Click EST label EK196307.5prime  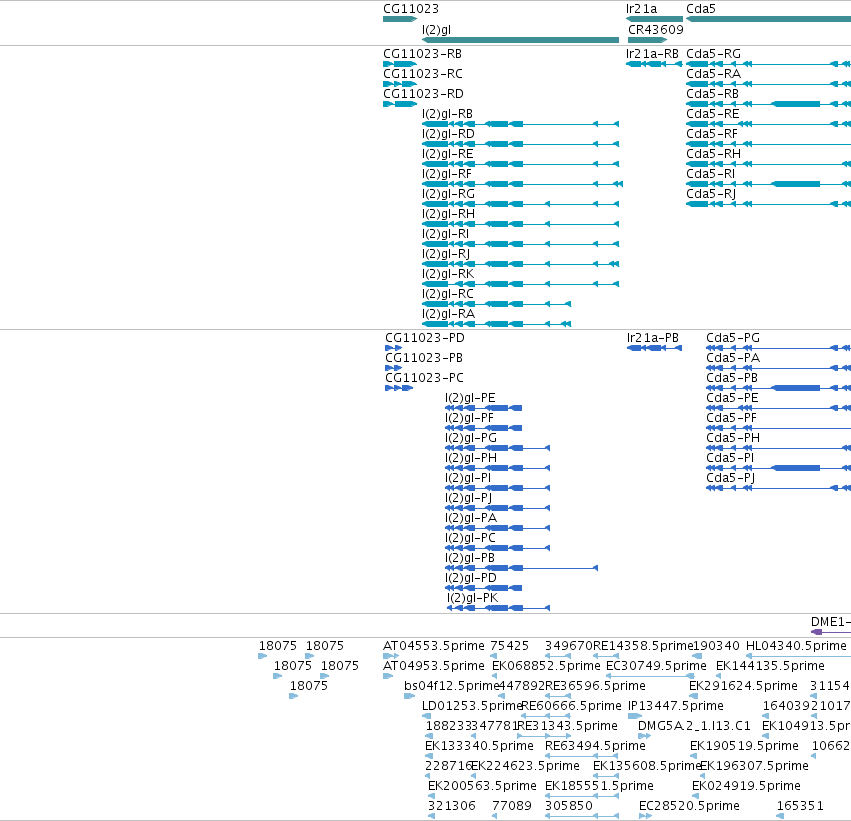coord(754,767)
